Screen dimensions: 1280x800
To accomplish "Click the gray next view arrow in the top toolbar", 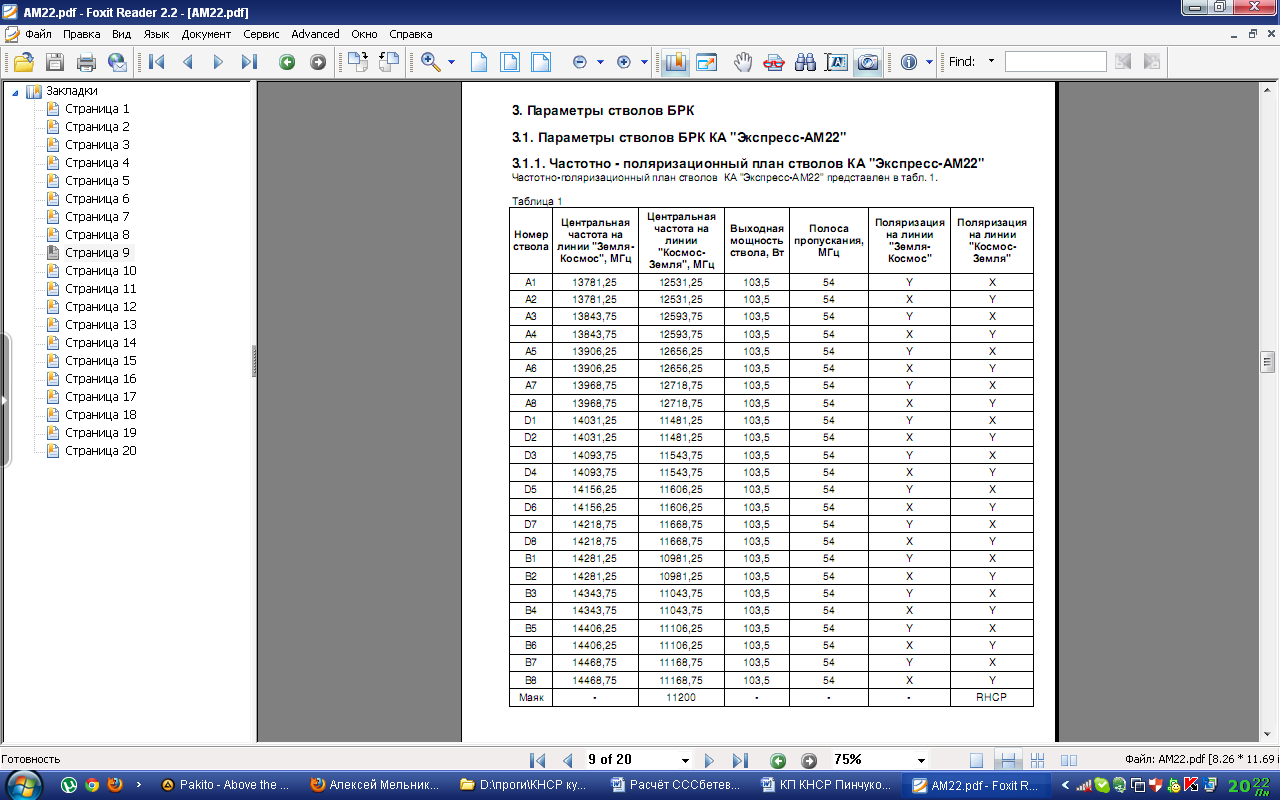I will [x=318, y=62].
